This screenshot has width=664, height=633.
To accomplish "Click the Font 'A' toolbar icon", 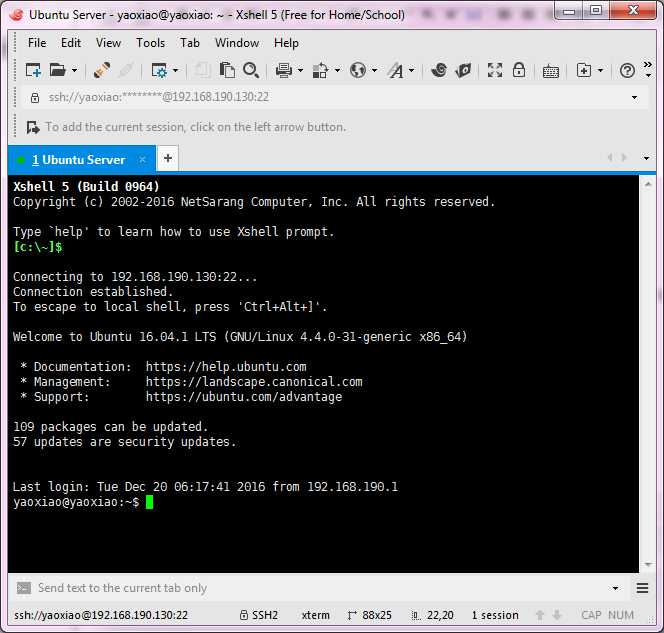I will [396, 70].
